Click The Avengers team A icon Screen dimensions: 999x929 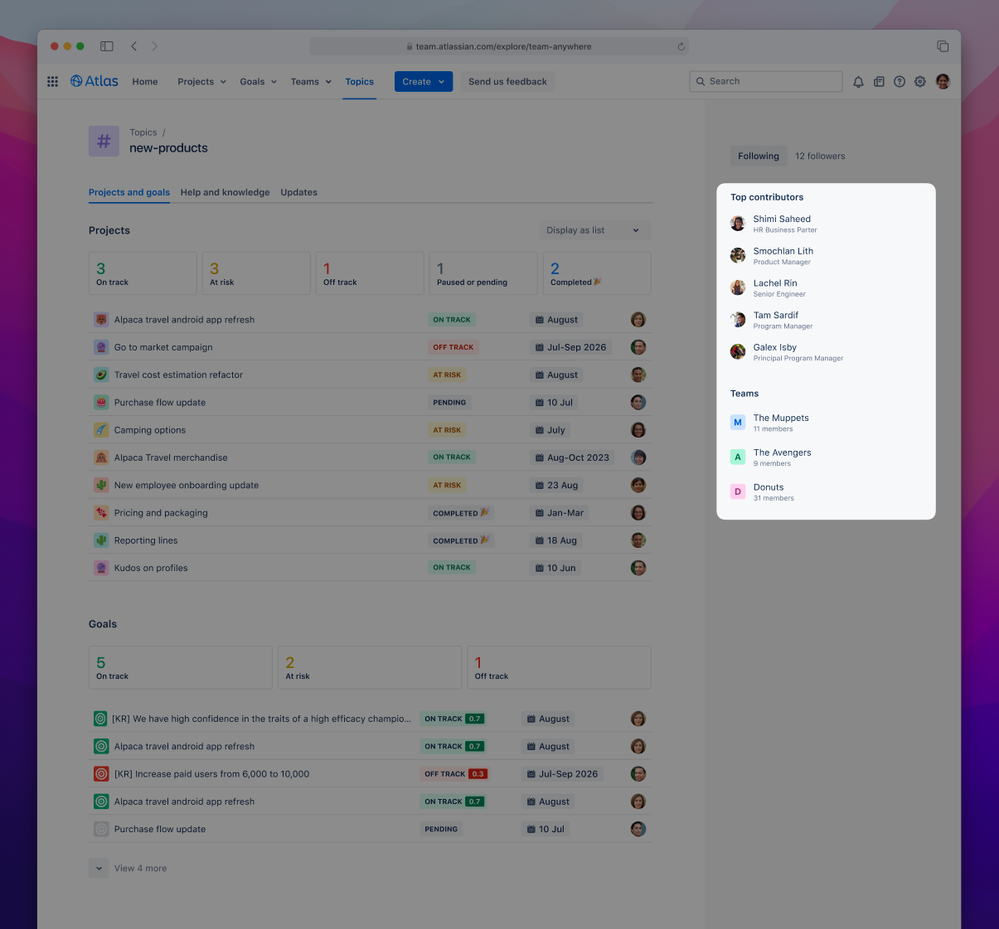737,457
